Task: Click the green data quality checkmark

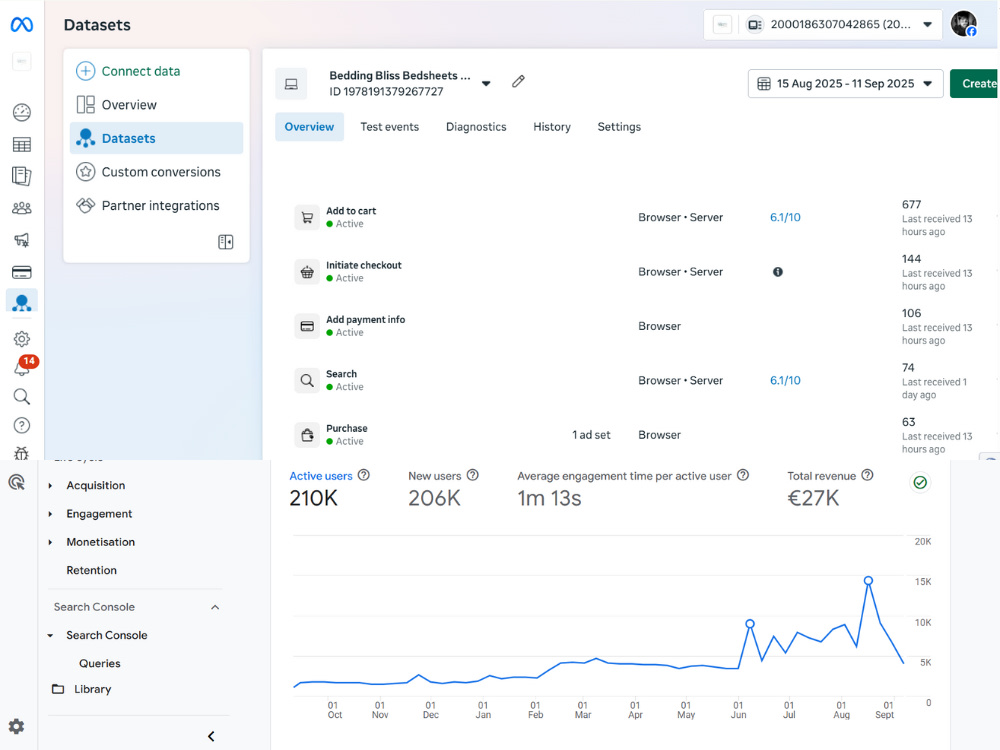Action: pos(920,482)
